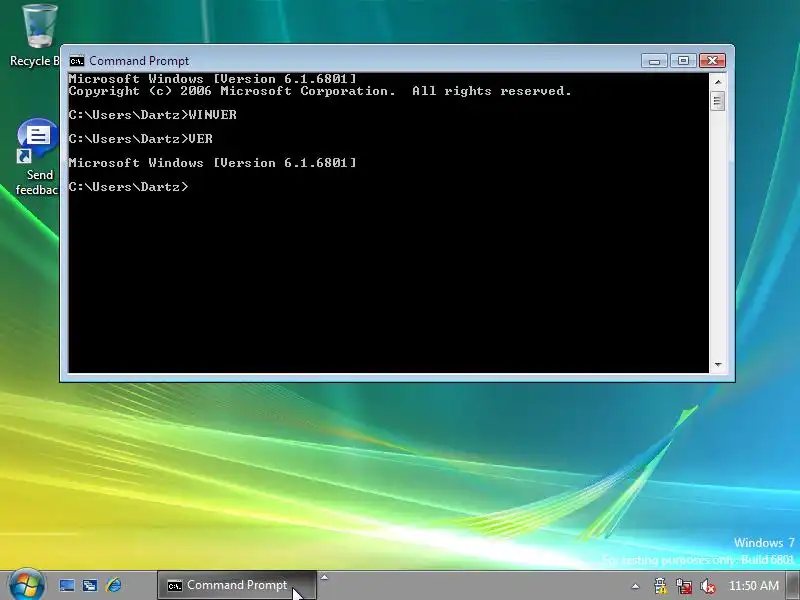Click the text 'C:\Users\Dartz>VER'
This screenshot has height=600, width=800.
(x=141, y=139)
